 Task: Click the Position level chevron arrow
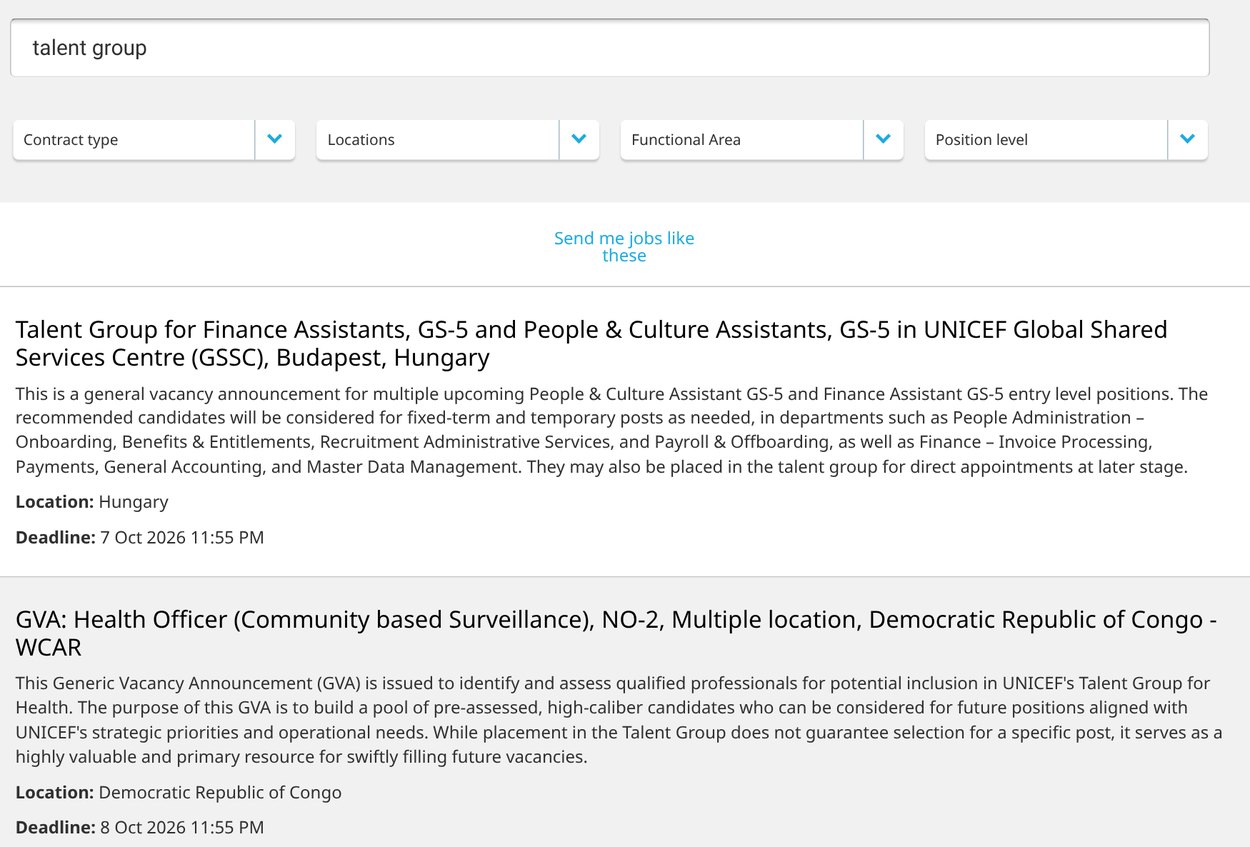pyautogui.click(x=1187, y=140)
